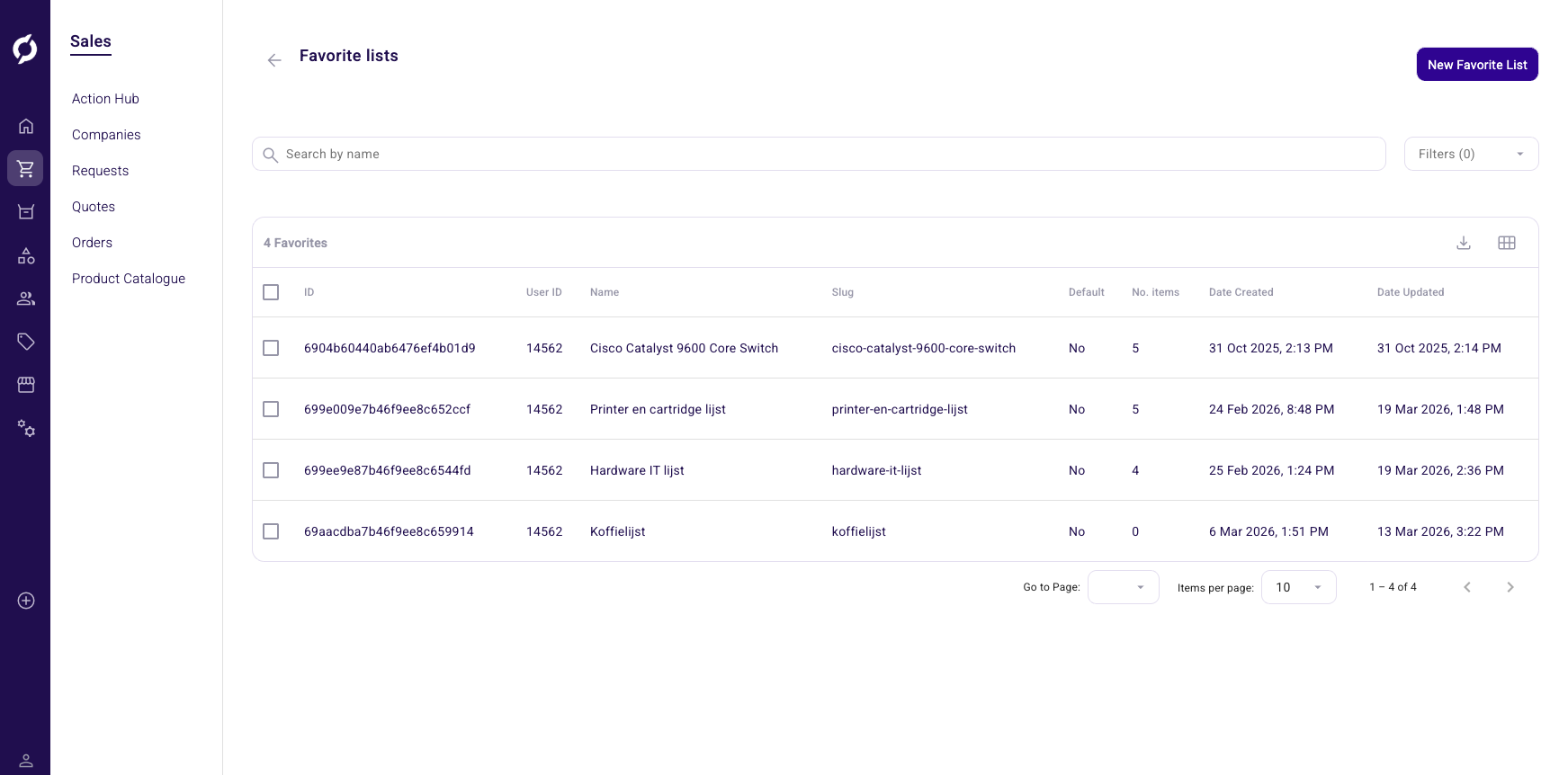Go back using the left arrow
Image resolution: width=1568 pixels, height=775 pixels.
274,60
